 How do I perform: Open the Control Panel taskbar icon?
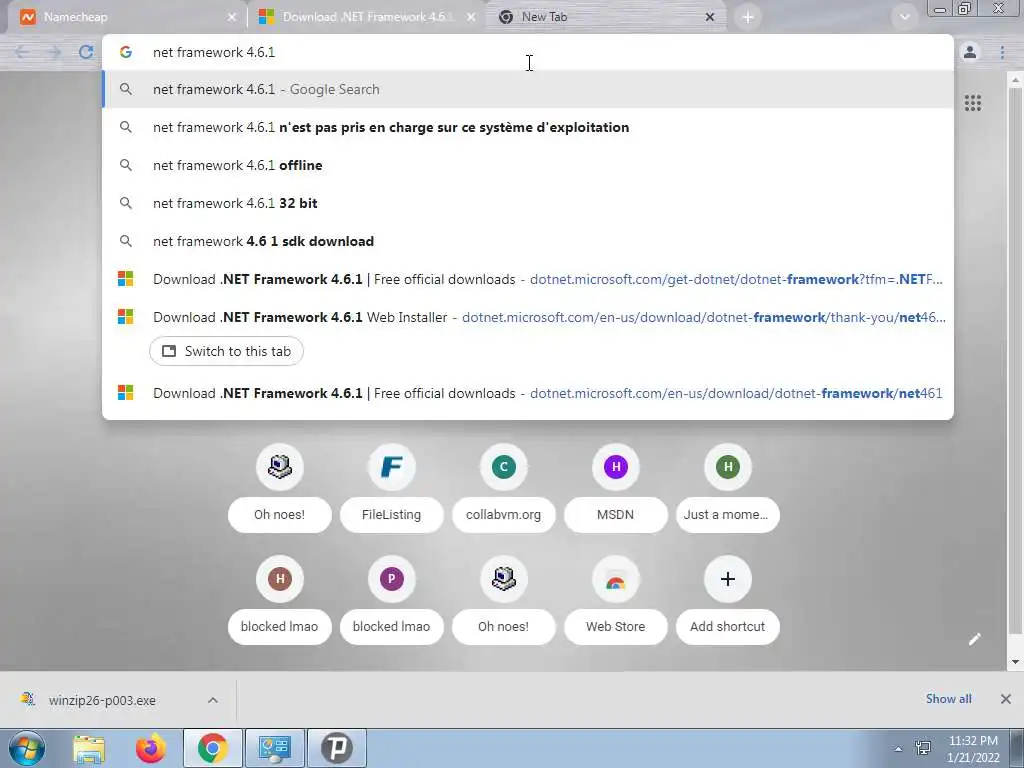(x=274, y=748)
